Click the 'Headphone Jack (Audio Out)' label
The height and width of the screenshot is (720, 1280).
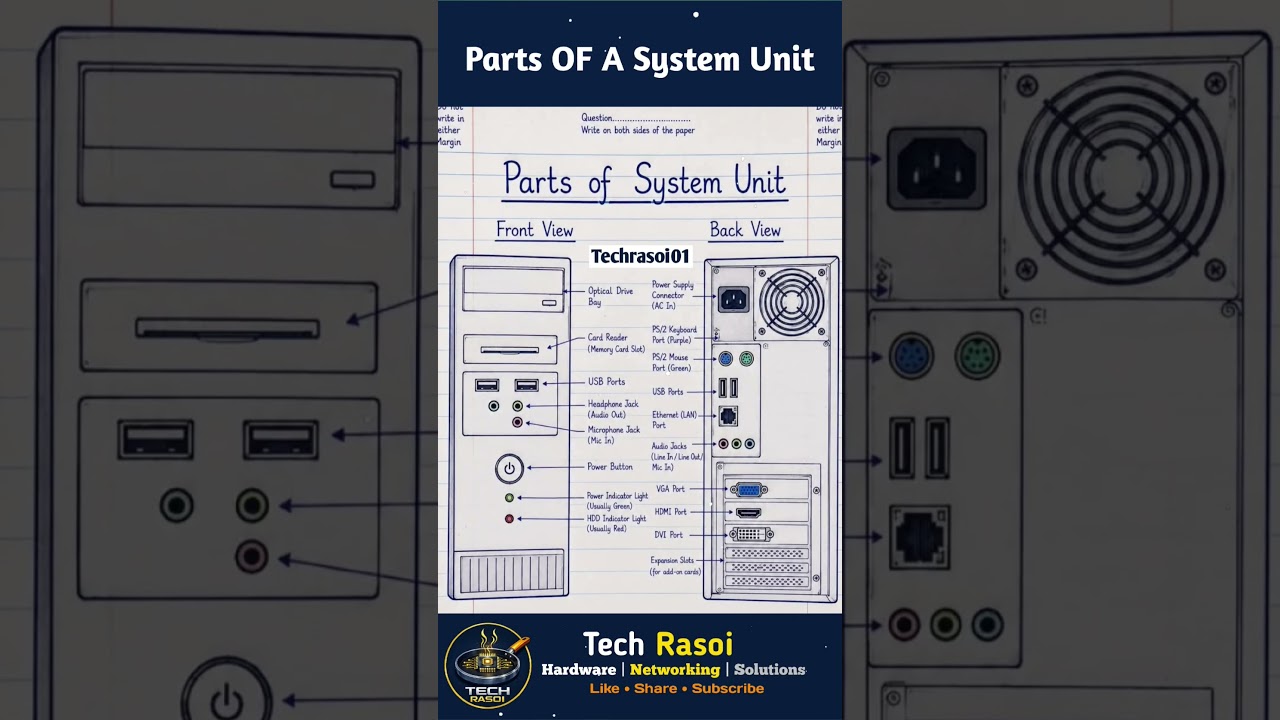click(613, 409)
